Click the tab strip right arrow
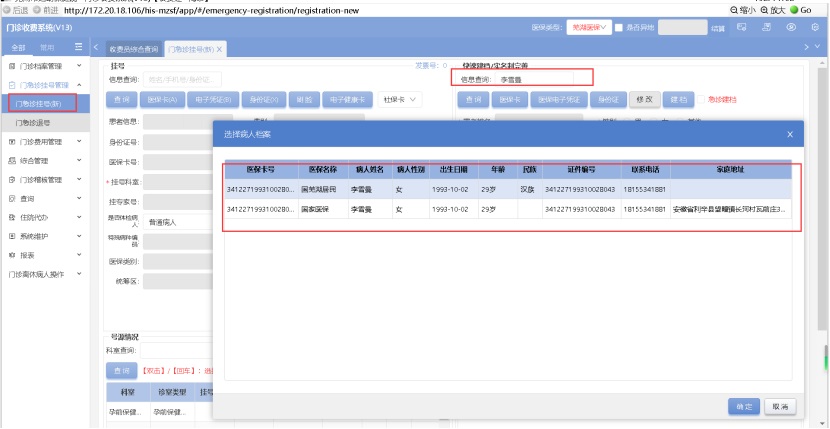The image size is (830, 429). tap(807, 47)
